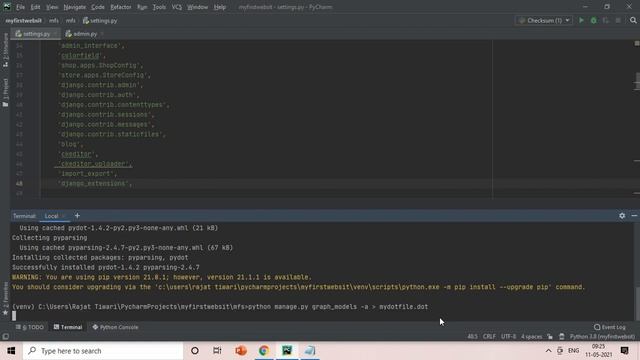Click settings.py breadcrumb in navigation bar
Viewport: 640px width, 360px height.
tap(100, 20)
